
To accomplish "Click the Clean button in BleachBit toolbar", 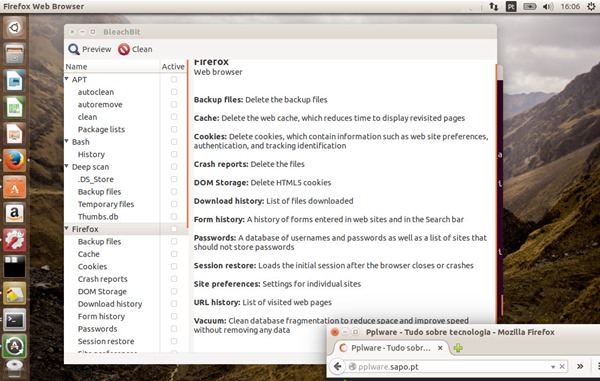I will click(x=135, y=49).
